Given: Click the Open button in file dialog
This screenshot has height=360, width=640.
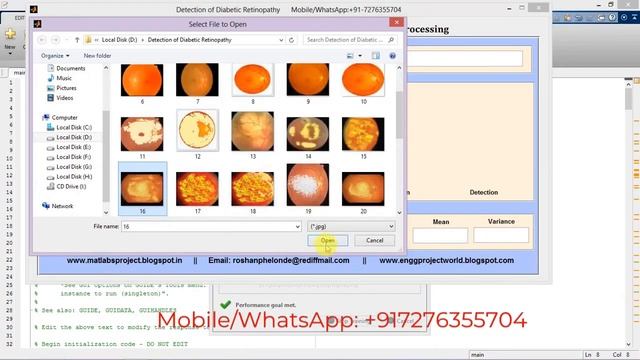Looking at the screenshot, I should [x=328, y=240].
